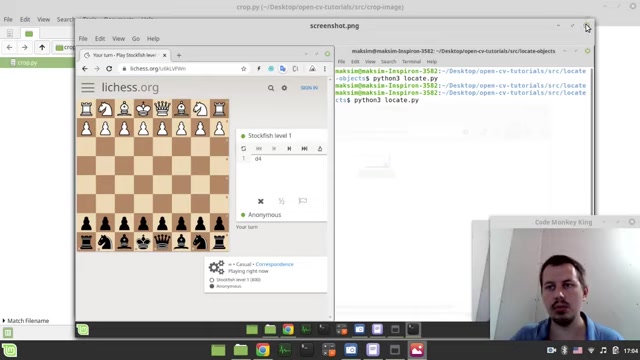Click the abort game X icon

260,201
